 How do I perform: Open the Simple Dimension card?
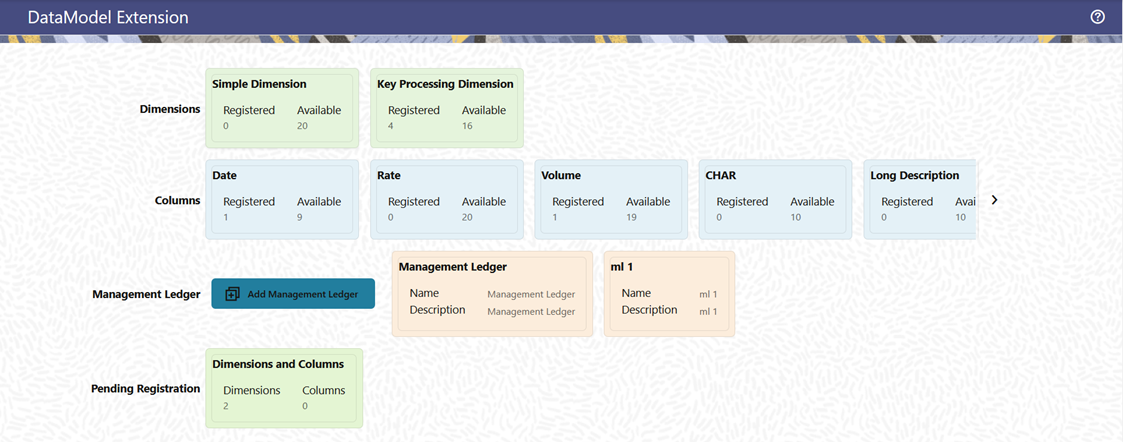click(282, 108)
